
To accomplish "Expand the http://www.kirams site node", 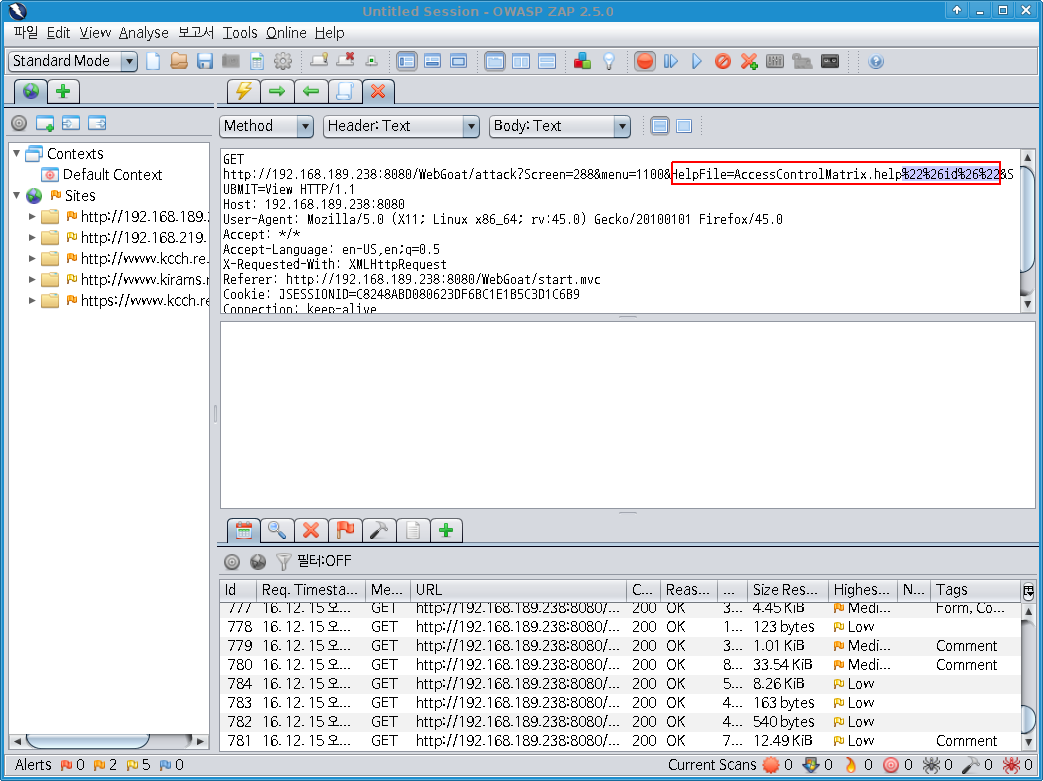I will (32, 279).
